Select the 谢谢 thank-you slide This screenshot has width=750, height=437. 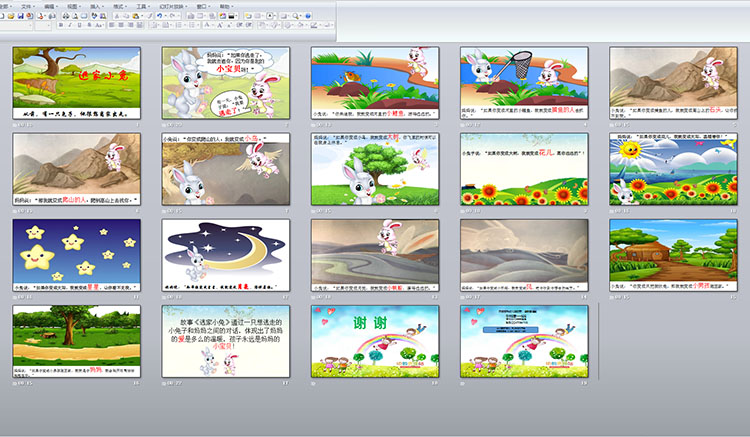coord(375,341)
